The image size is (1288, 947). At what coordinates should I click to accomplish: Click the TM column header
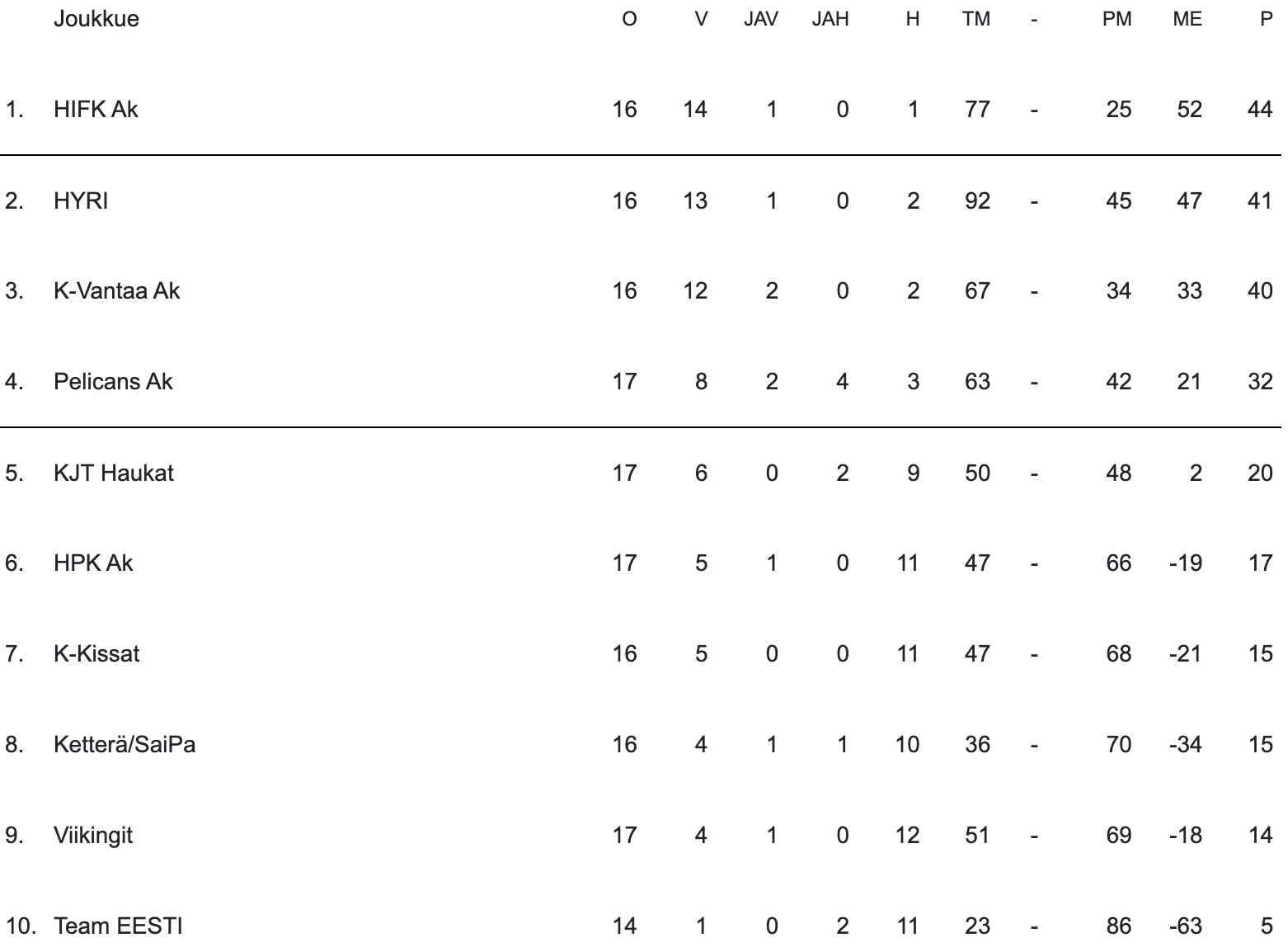976,19
